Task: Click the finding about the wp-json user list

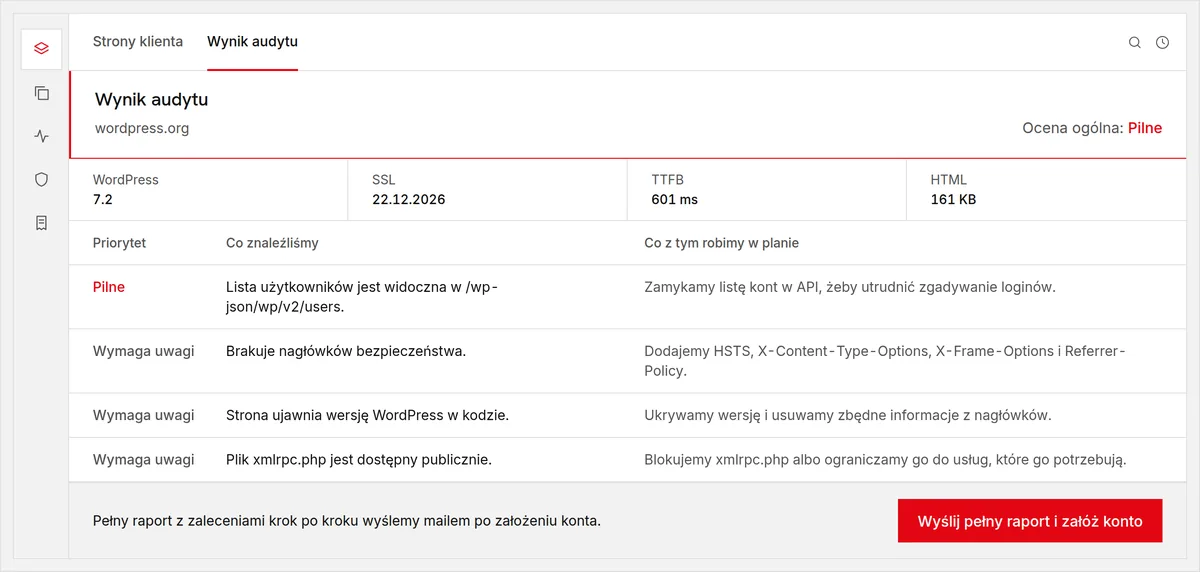Action: [x=362, y=297]
